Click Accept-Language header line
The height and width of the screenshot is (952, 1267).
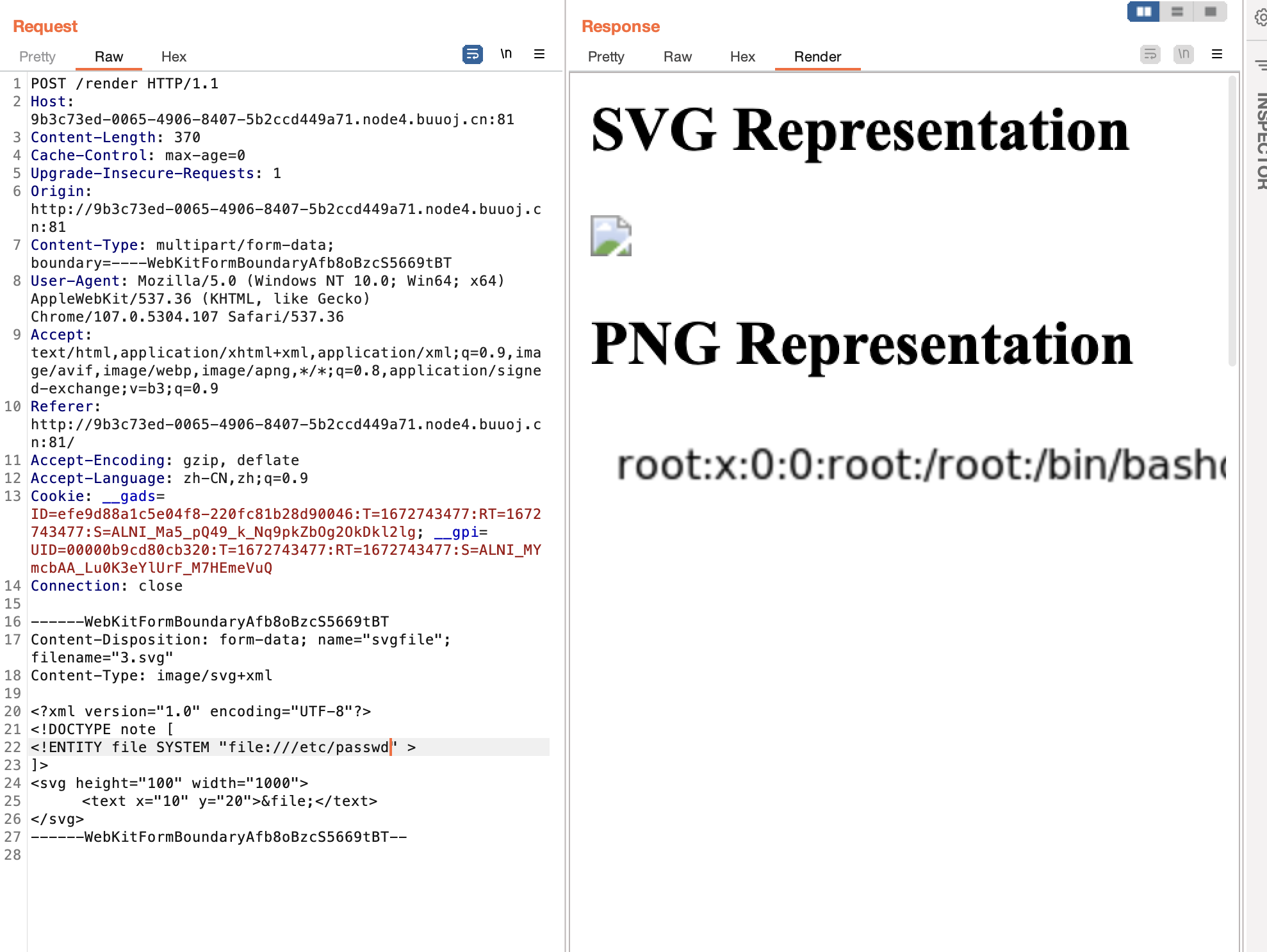point(170,478)
